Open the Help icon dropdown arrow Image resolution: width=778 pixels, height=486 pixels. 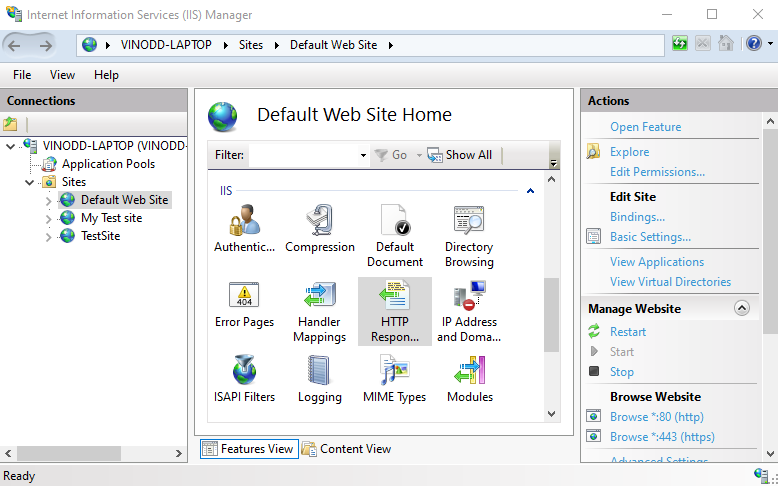tap(770, 44)
